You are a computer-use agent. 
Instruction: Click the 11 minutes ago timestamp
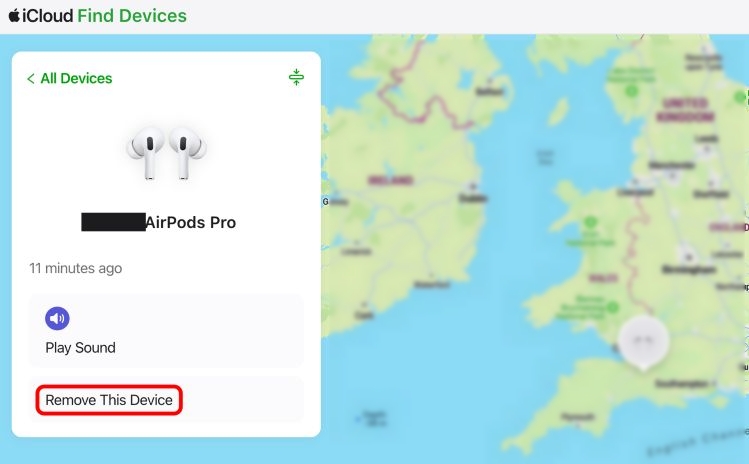click(75, 269)
